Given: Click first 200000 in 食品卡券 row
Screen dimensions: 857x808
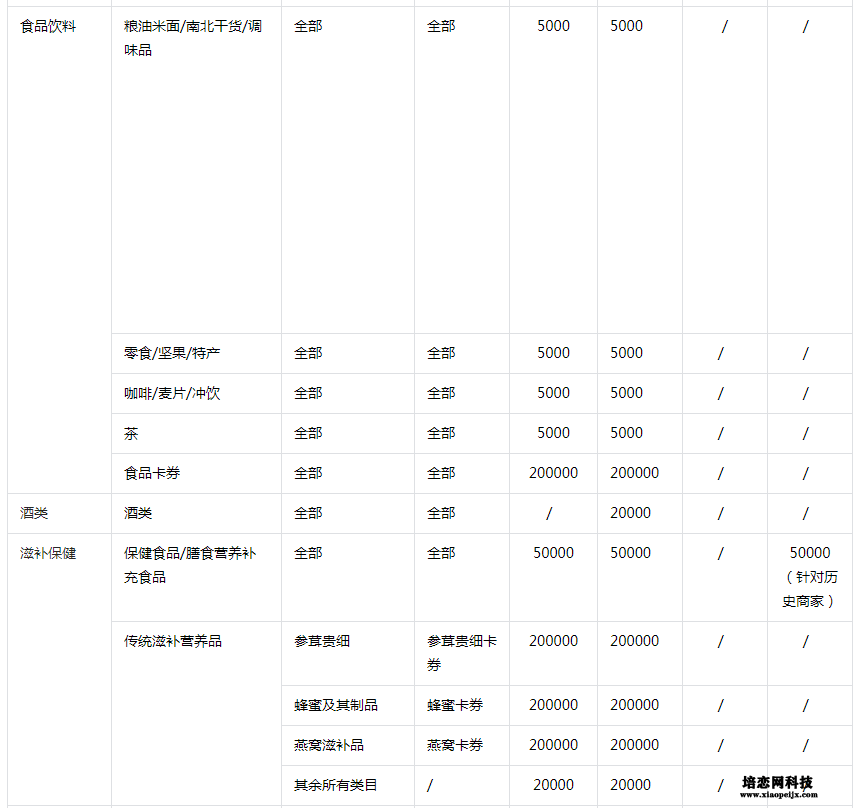Looking at the screenshot, I should 553,473.
